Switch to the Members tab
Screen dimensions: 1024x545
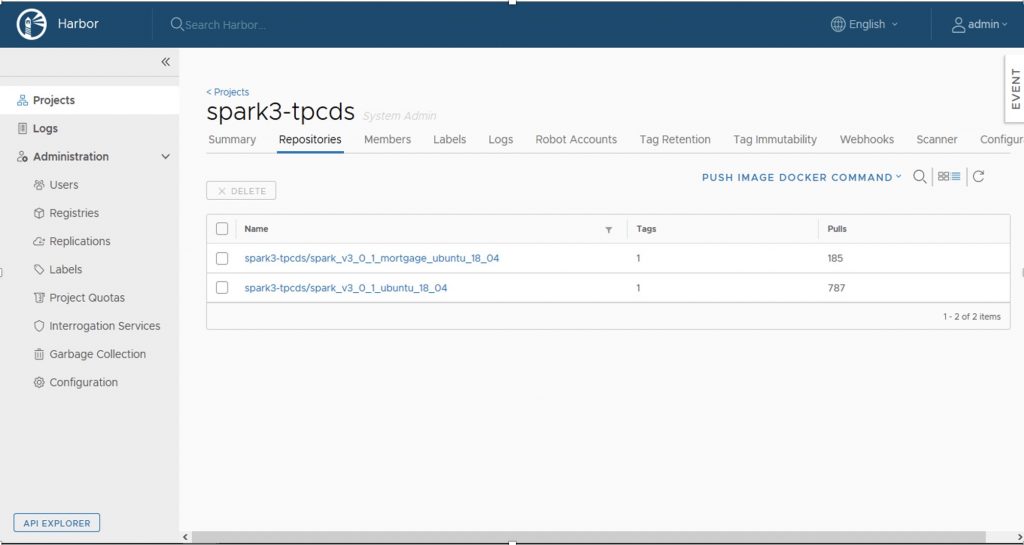(387, 140)
